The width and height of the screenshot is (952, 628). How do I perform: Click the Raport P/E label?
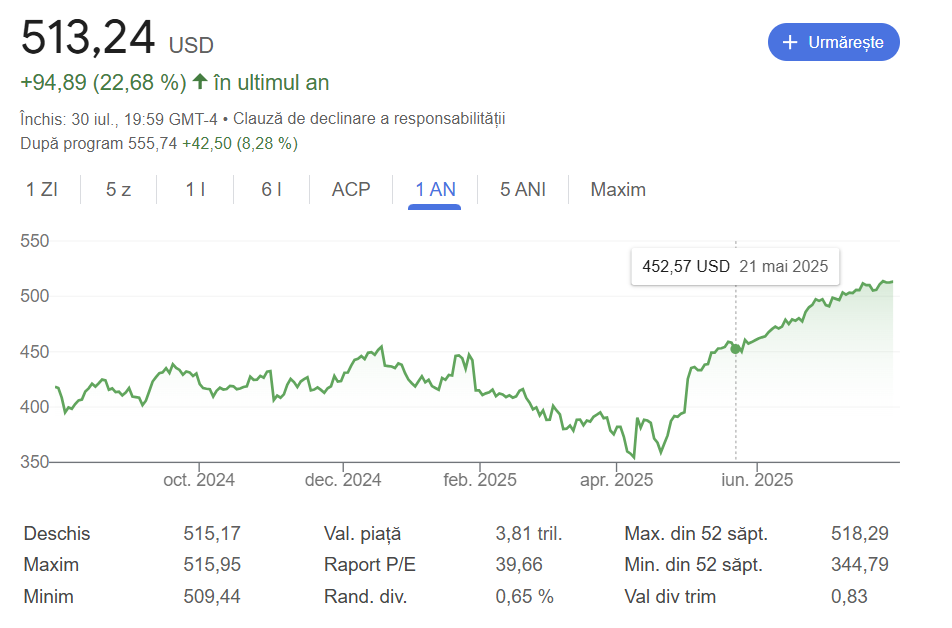(370, 565)
